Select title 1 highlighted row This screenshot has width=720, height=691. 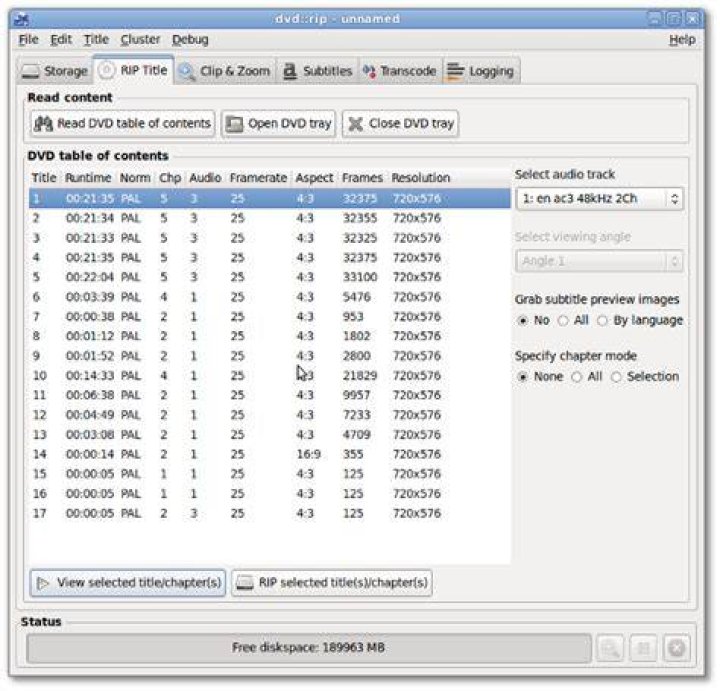click(270, 199)
